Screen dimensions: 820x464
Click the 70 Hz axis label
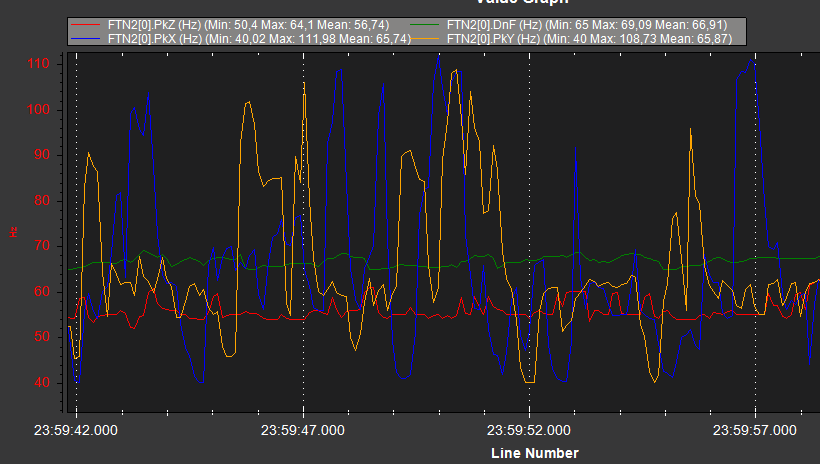tap(42, 246)
